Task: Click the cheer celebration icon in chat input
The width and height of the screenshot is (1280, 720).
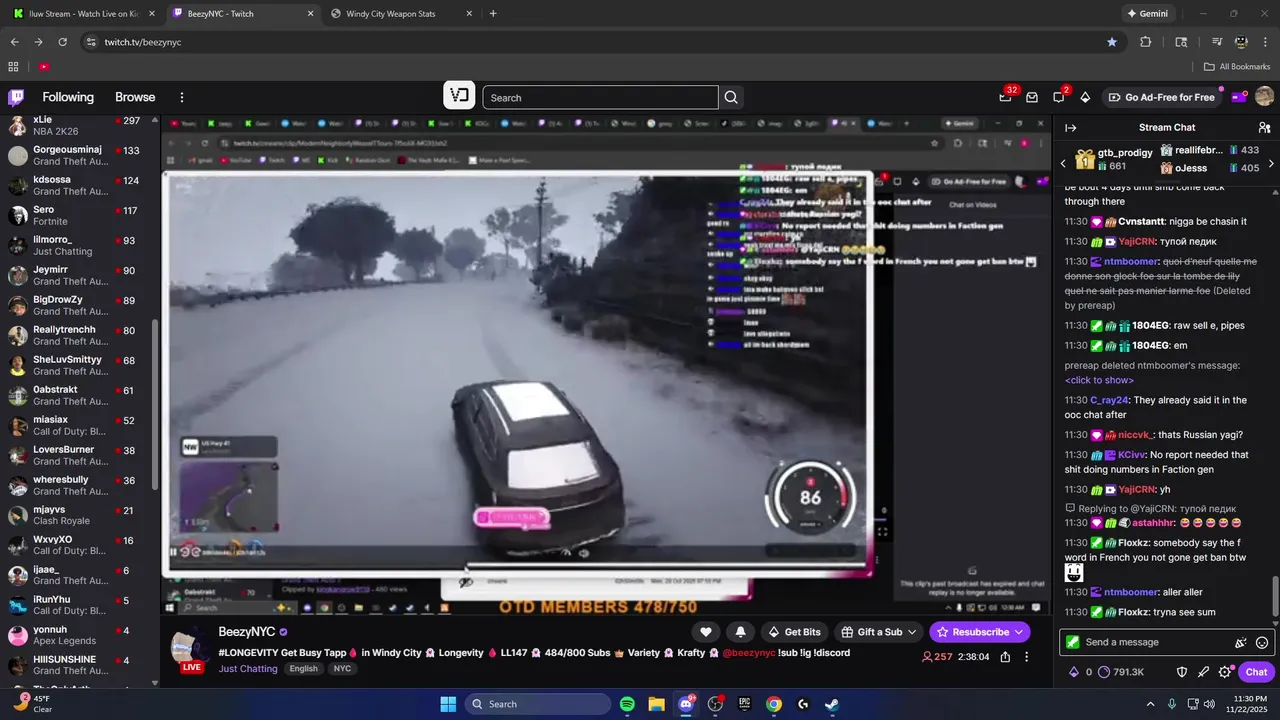Action: coord(1240,643)
